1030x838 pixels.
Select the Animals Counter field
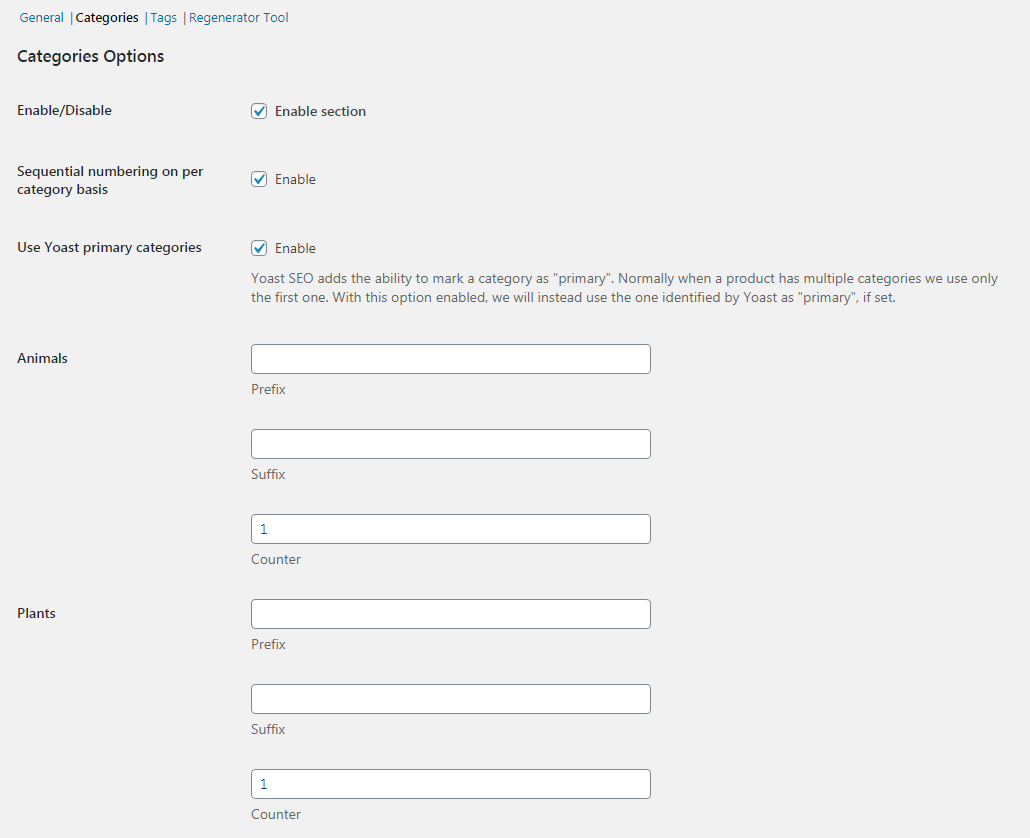pos(451,529)
